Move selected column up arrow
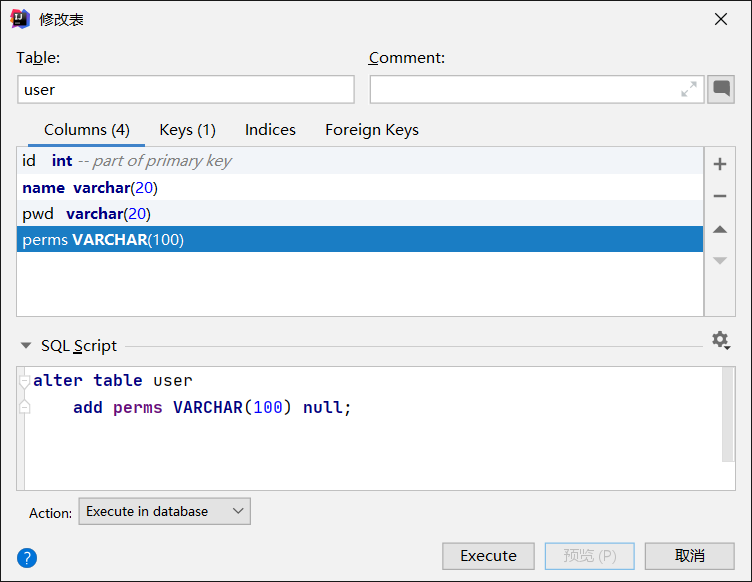 [x=719, y=229]
